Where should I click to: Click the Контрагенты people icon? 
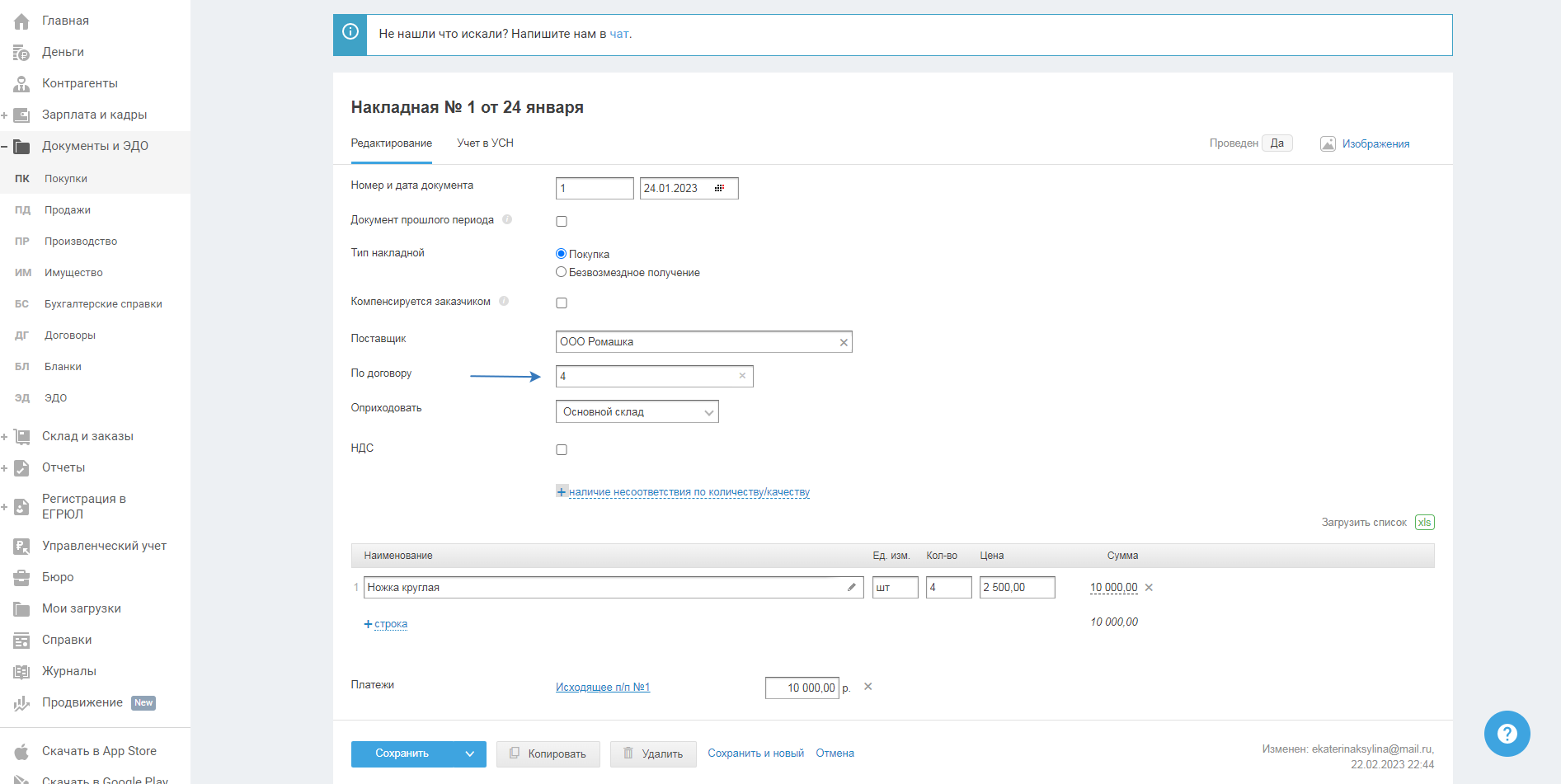point(21,84)
